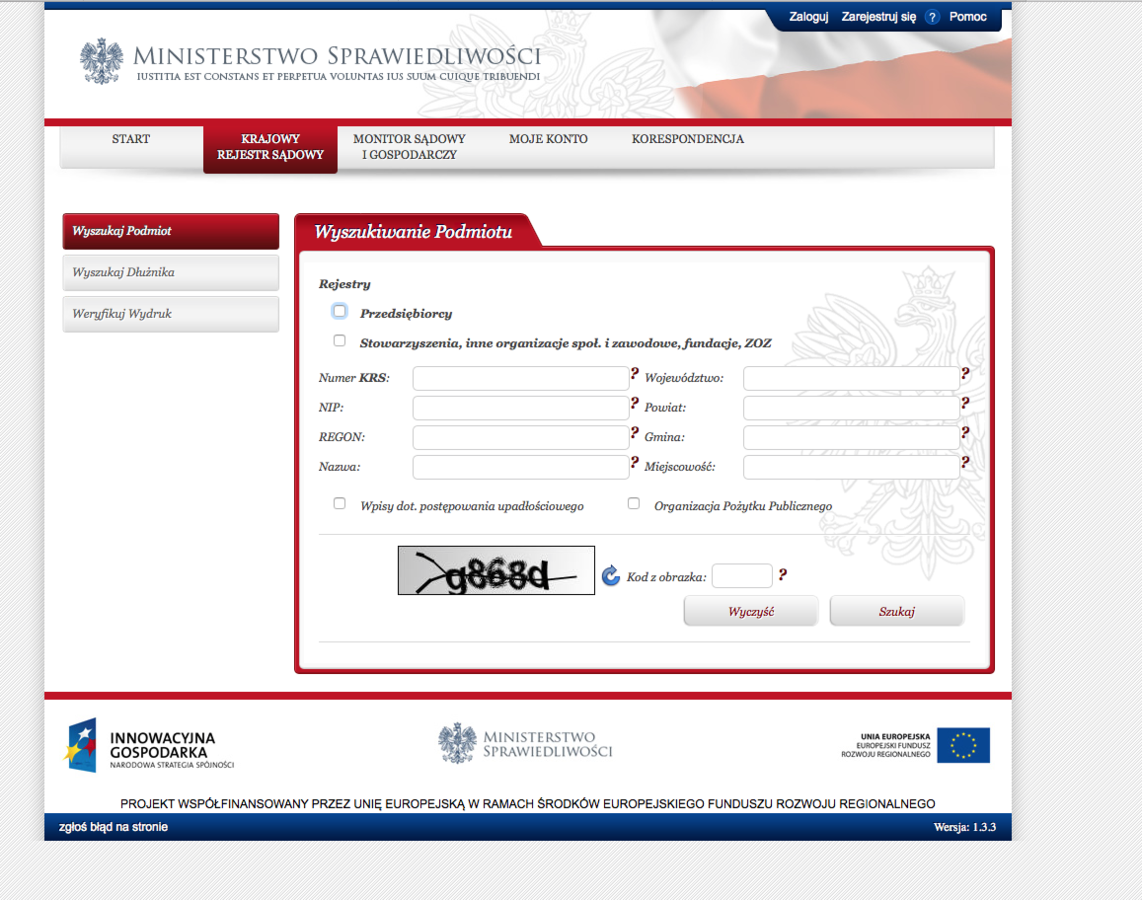This screenshot has height=900, width=1142.
Task: Open the Monitor Sądowy i Gospodarczy tab
Action: 409,147
